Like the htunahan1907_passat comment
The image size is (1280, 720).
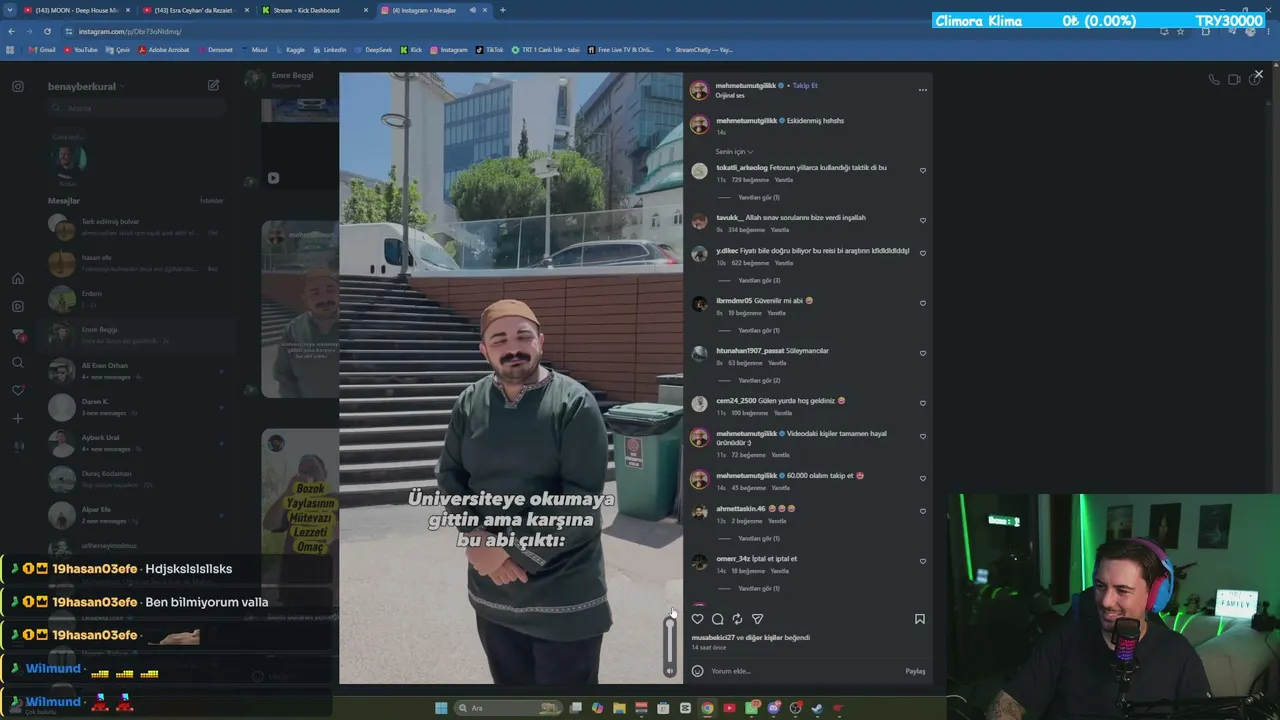(x=922, y=353)
